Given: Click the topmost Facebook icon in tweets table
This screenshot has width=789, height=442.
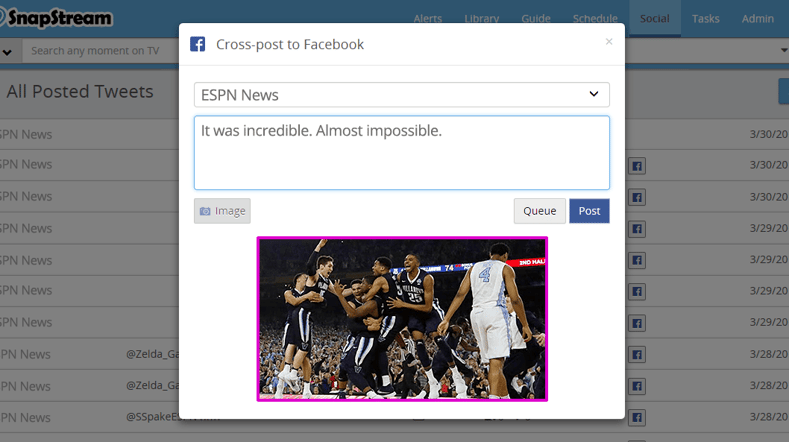Looking at the screenshot, I should coord(636,166).
